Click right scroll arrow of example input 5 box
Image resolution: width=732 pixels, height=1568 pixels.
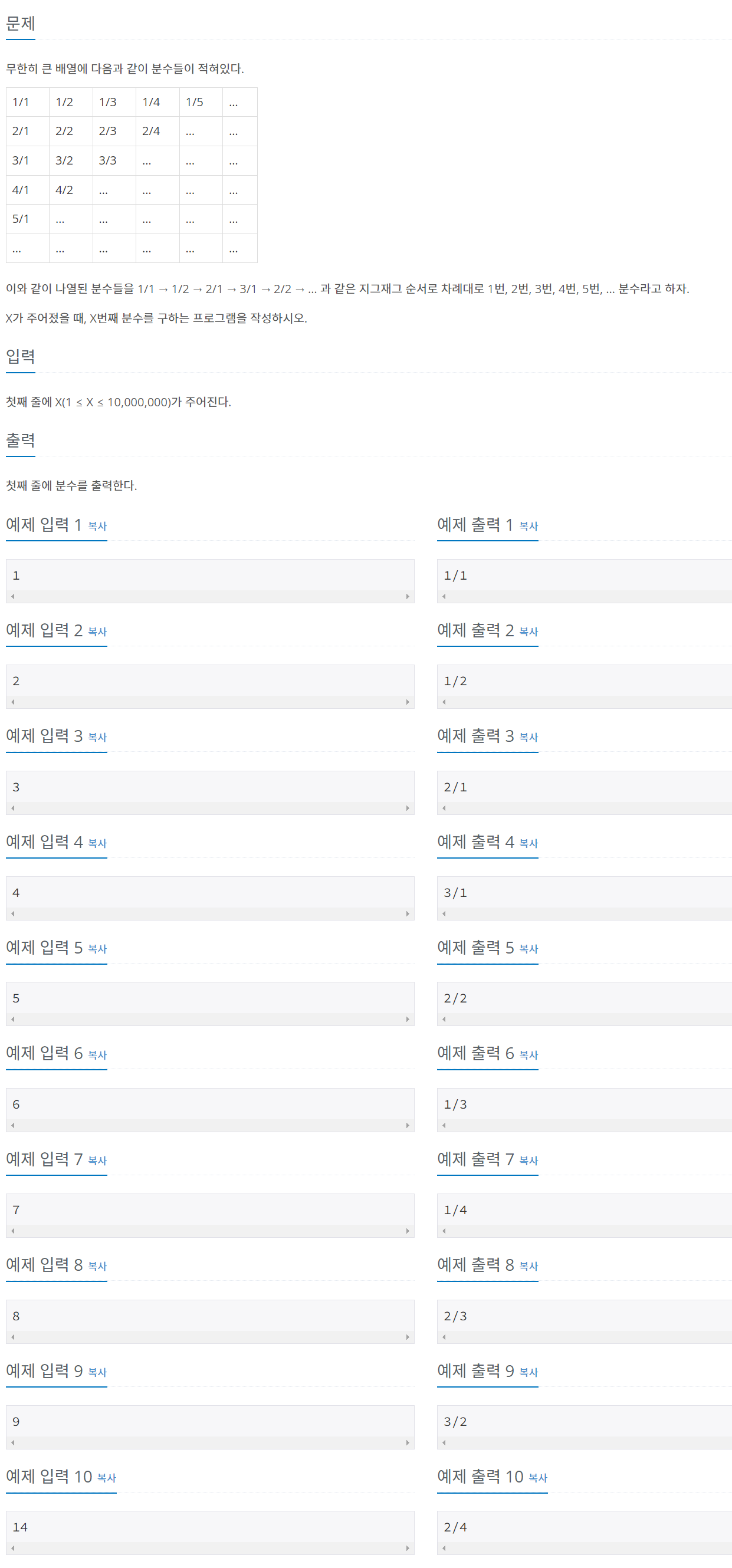click(x=408, y=1019)
